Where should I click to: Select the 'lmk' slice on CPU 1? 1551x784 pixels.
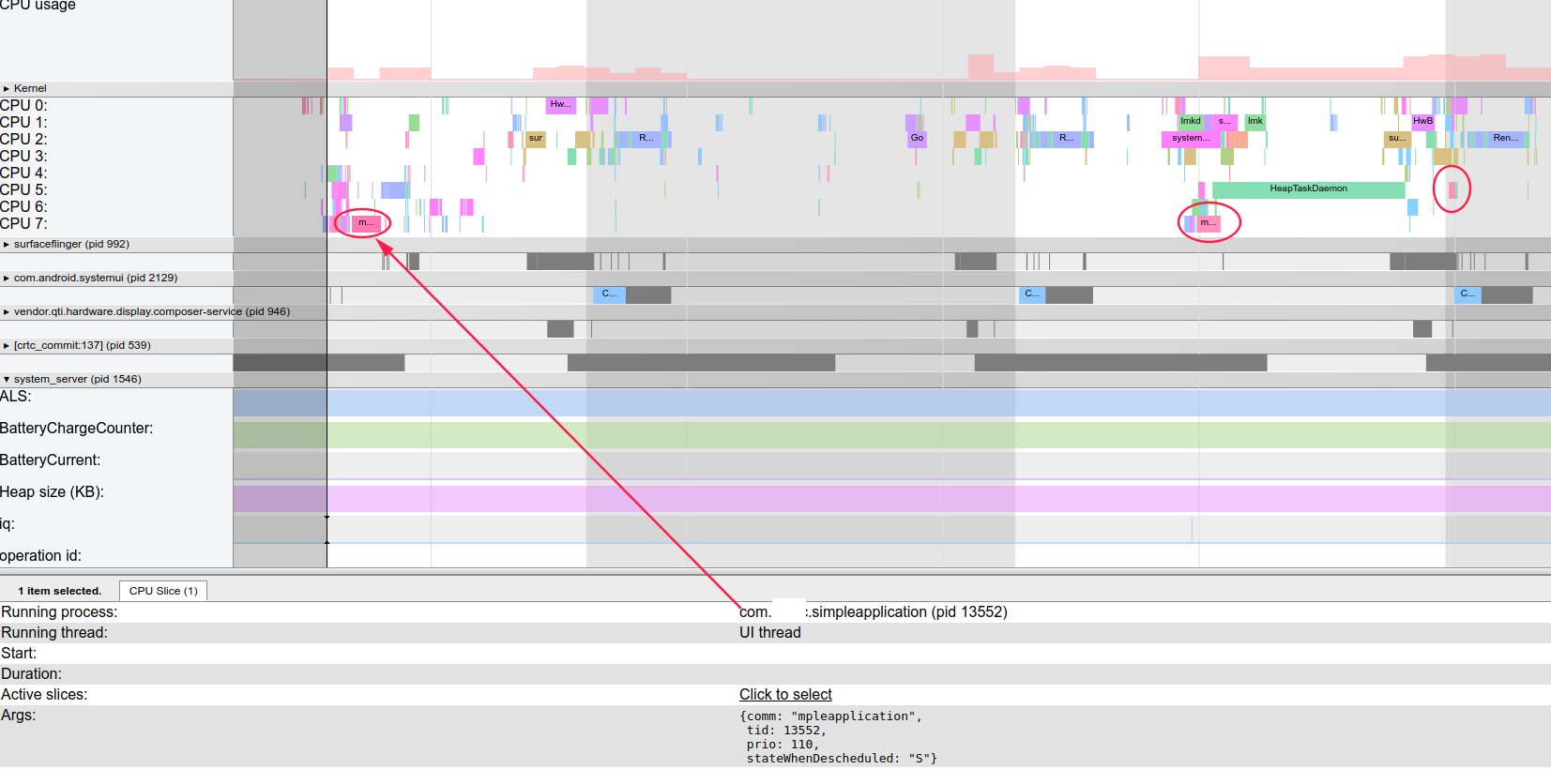click(1254, 122)
